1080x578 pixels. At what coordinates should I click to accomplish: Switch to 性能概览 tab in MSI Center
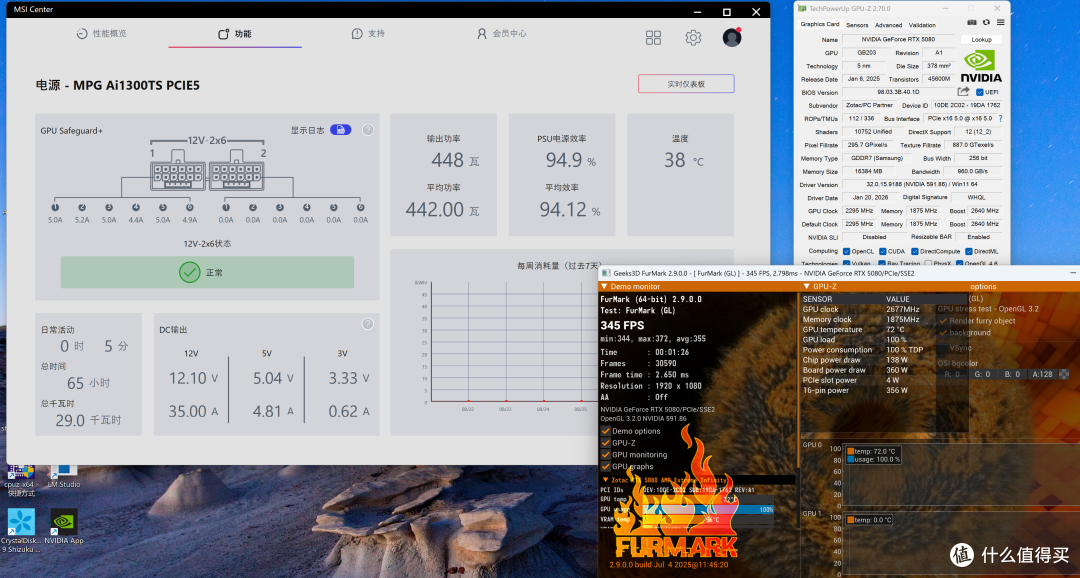(101, 34)
